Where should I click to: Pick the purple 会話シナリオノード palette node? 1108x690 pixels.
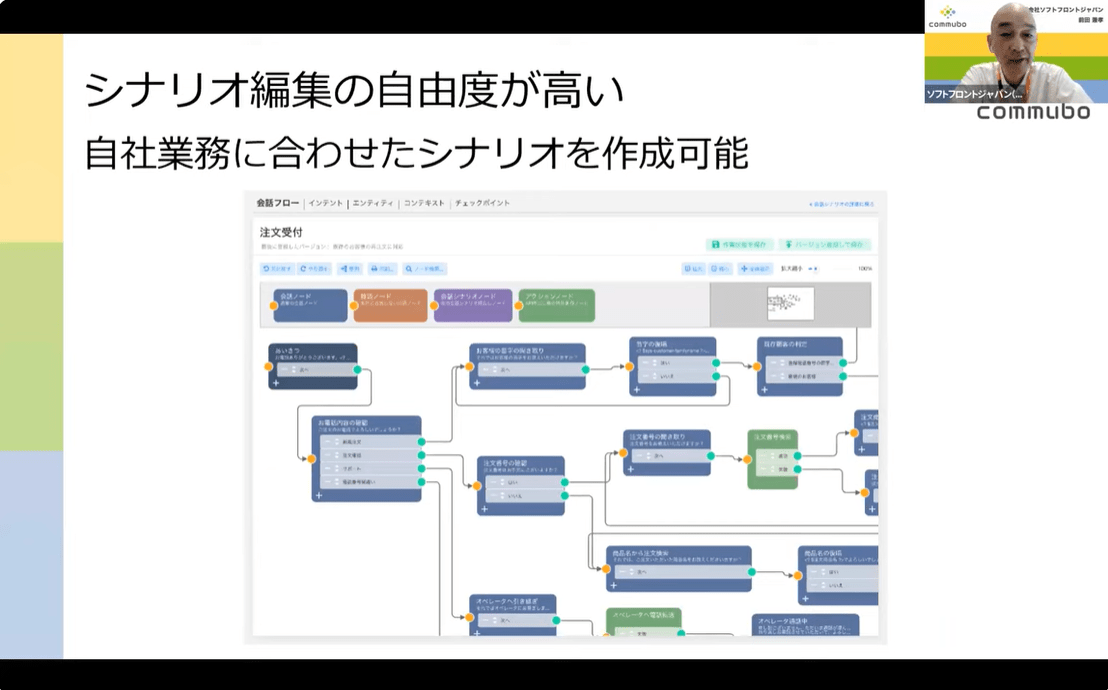[x=473, y=305]
